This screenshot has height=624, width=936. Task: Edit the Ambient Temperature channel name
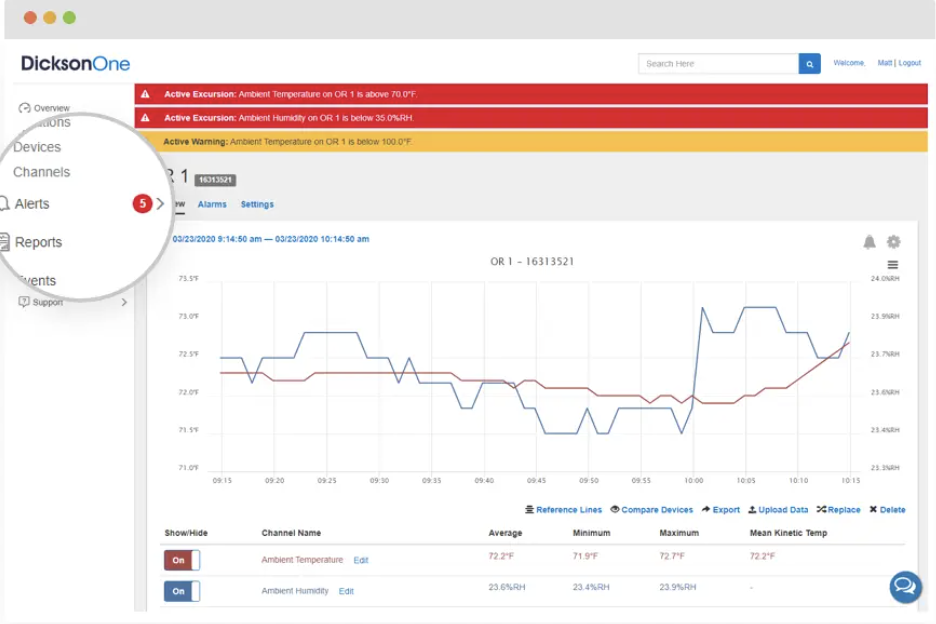(361, 560)
